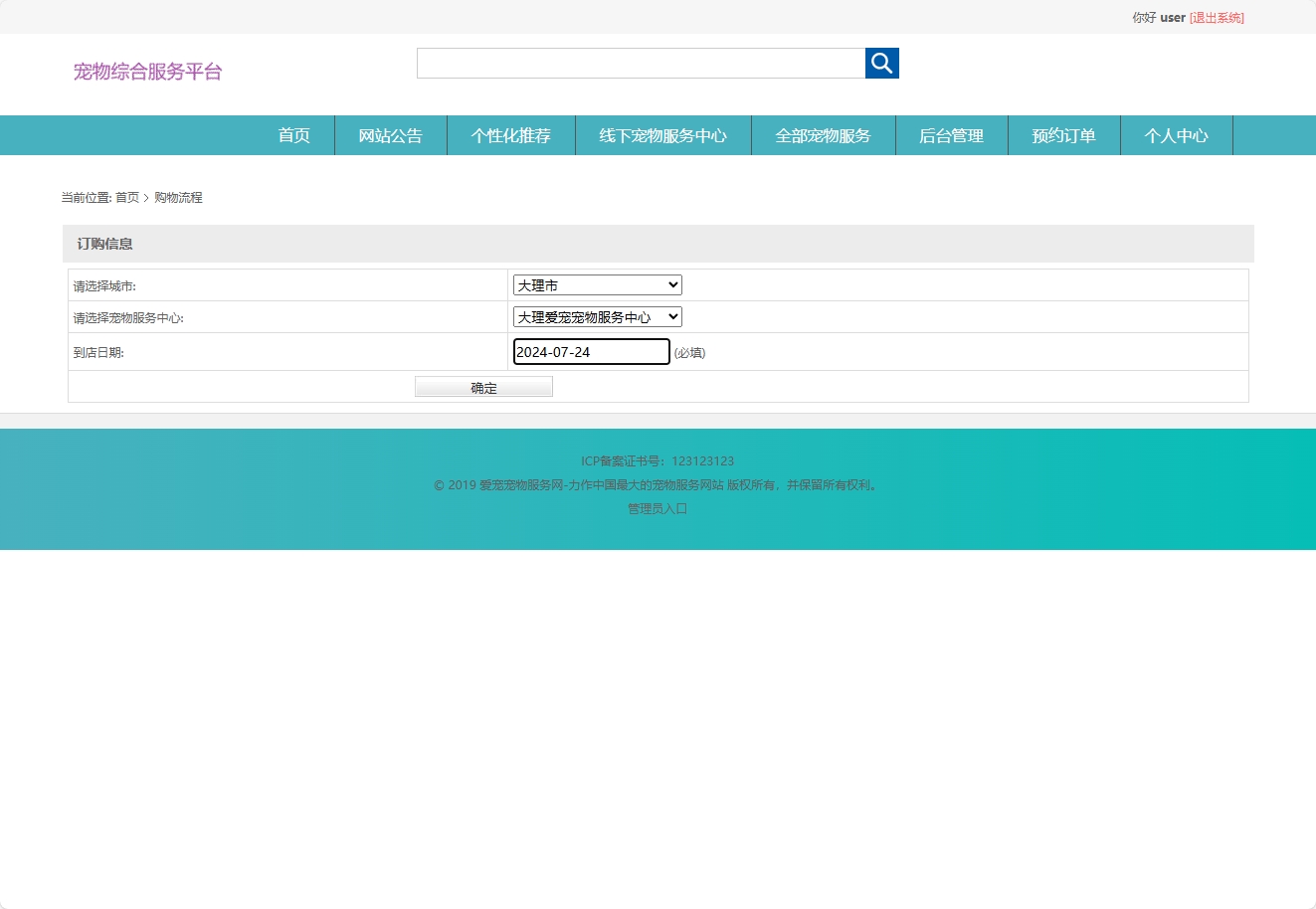Go to 首页 in navigation bar
Screen dimensions: 1316x909
pos(293,135)
